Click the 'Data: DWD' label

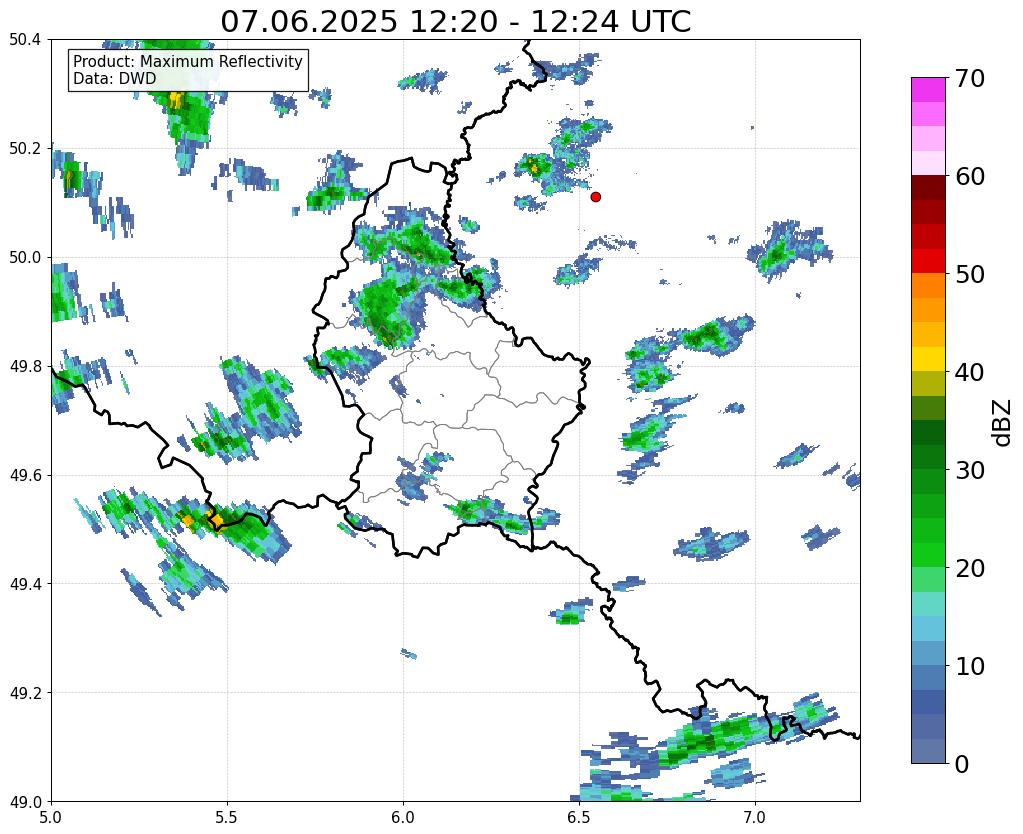(x=115, y=79)
